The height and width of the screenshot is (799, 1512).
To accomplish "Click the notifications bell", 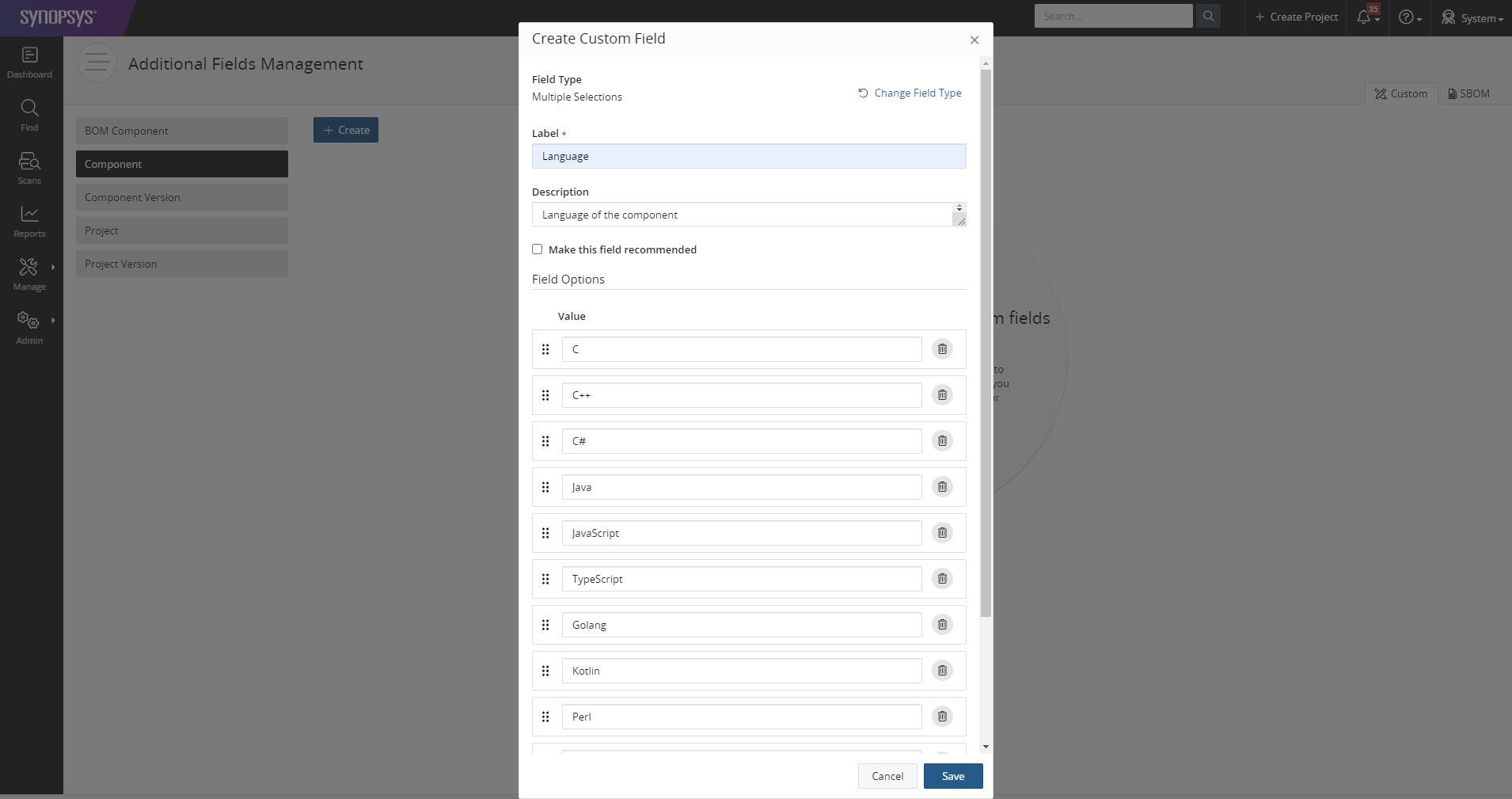I will tap(1364, 17).
